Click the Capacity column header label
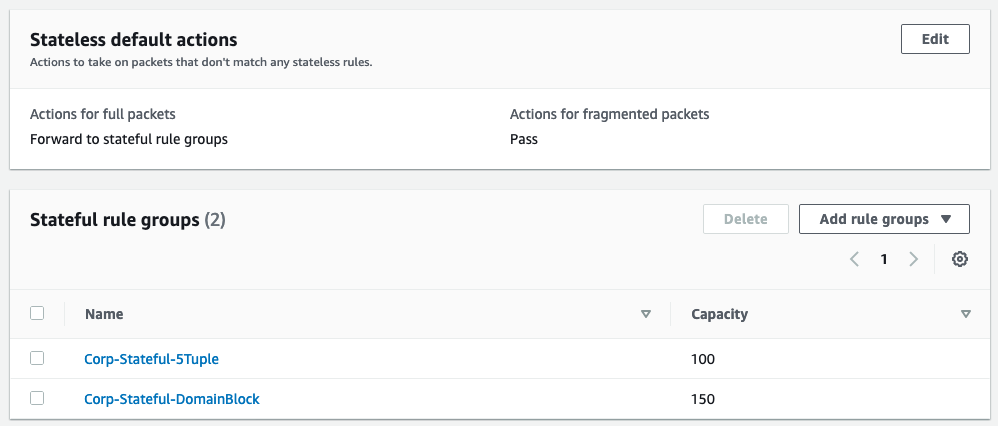 719,314
